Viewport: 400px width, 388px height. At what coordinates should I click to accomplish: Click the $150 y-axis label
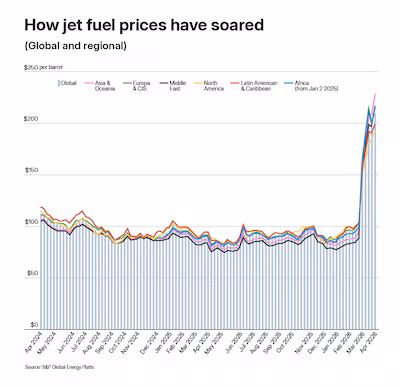31,170
